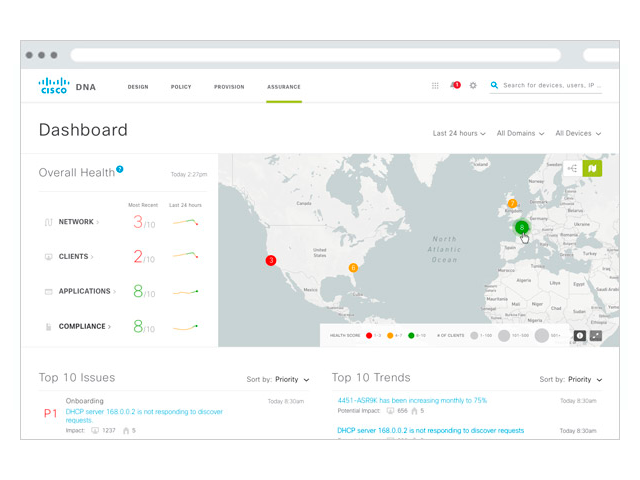Open the notifications bell with red badge
This screenshot has height=480, width=640.
(454, 86)
